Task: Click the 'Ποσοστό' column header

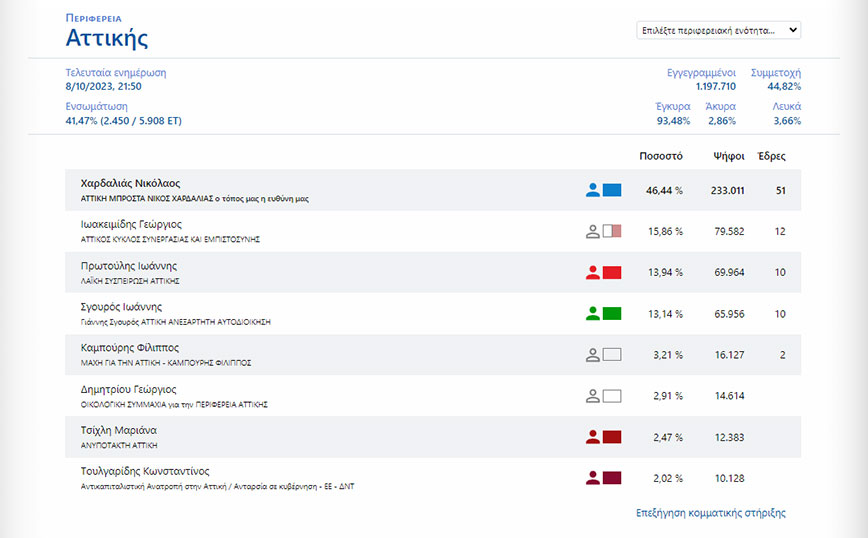Action: pyautogui.click(x=660, y=156)
